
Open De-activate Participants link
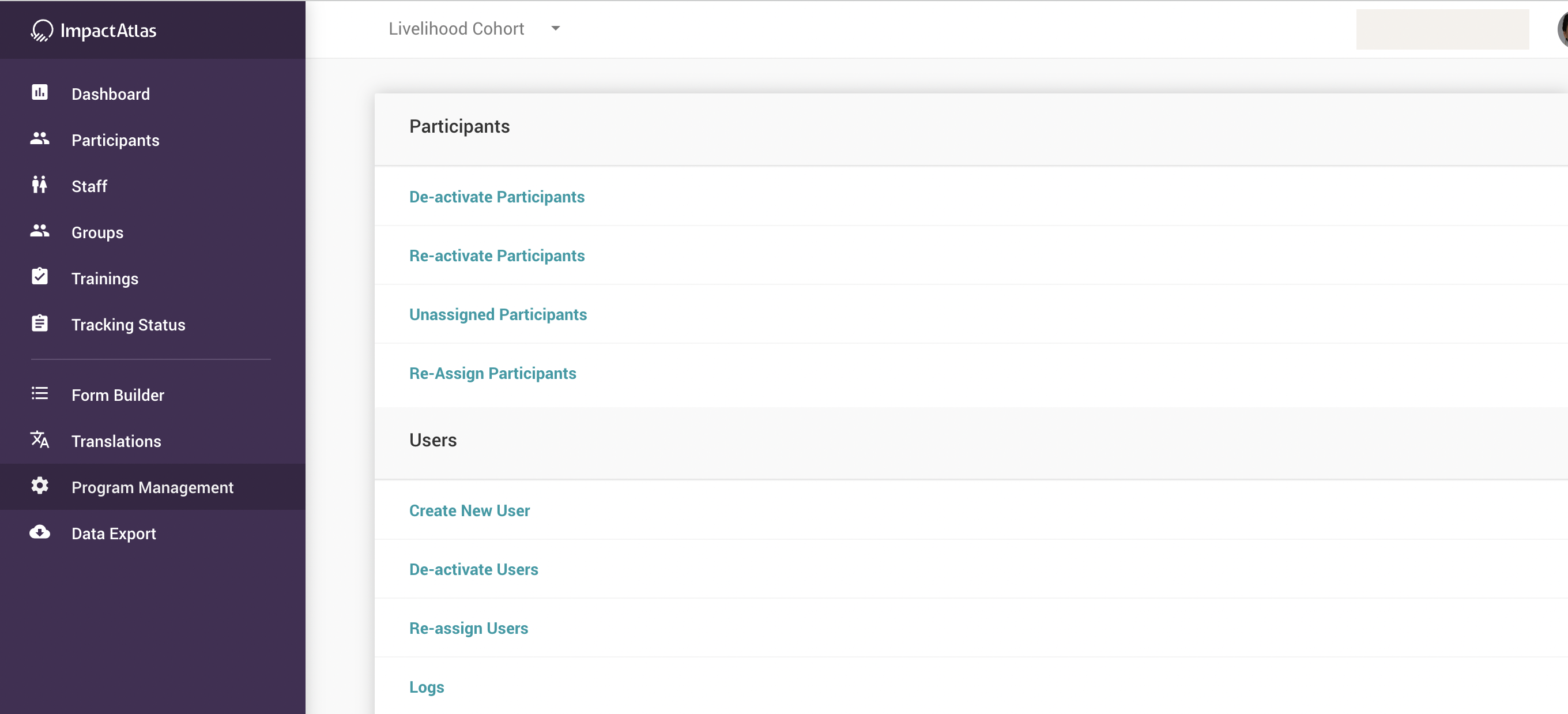pos(497,197)
